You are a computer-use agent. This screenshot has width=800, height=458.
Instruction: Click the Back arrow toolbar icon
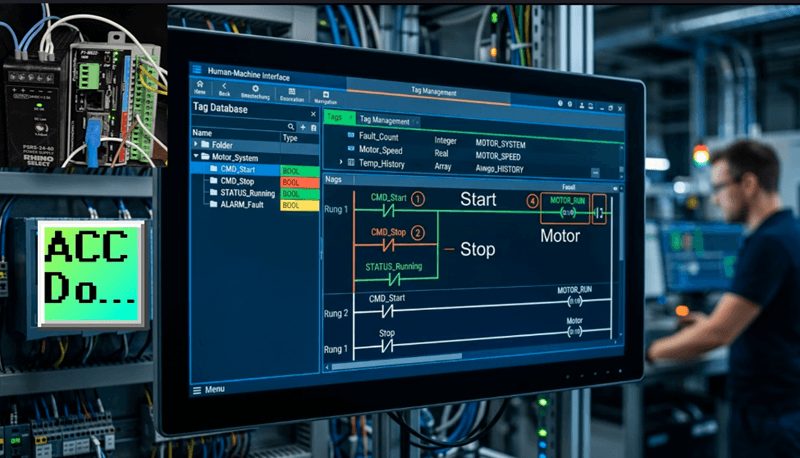pyautogui.click(x=224, y=86)
